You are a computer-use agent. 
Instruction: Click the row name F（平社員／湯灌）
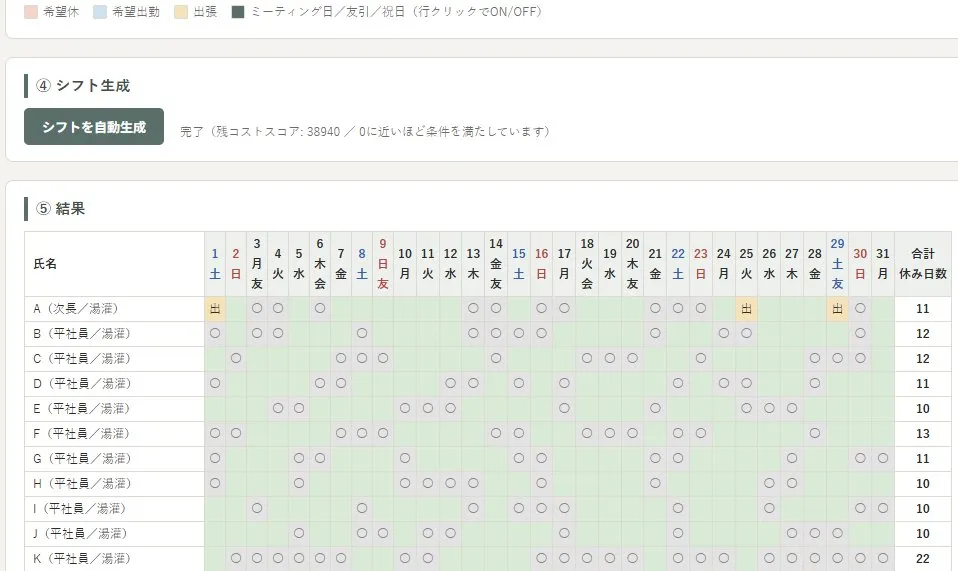82,434
